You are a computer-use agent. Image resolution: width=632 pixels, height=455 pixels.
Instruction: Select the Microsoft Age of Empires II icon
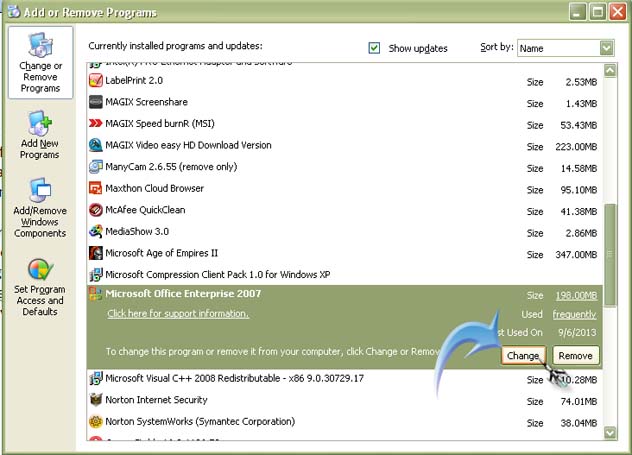[96, 253]
